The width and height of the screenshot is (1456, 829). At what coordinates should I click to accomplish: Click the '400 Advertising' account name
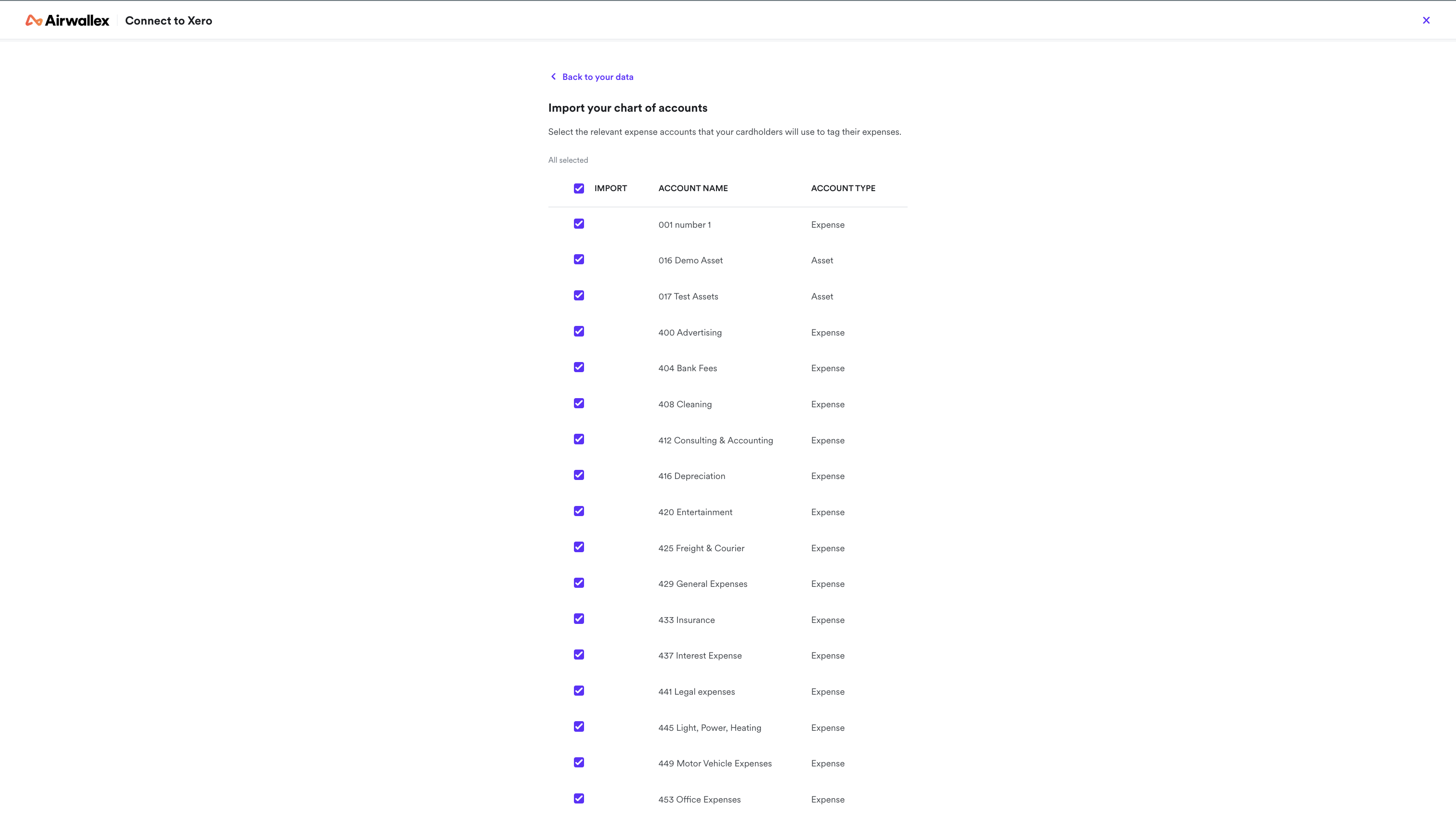[689, 333]
